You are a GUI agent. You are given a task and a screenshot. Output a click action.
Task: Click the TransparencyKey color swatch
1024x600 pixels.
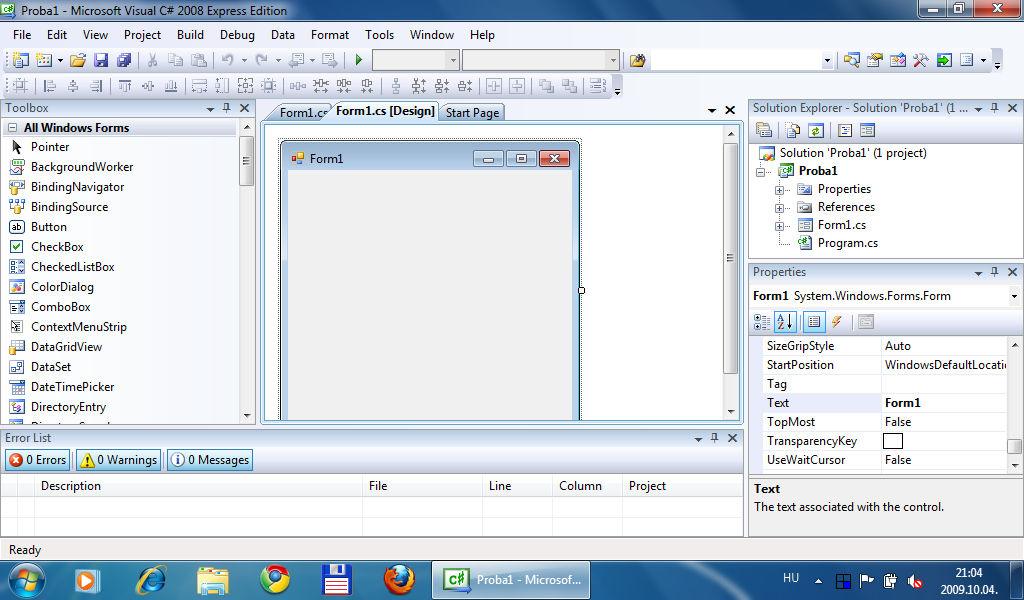pos(893,441)
